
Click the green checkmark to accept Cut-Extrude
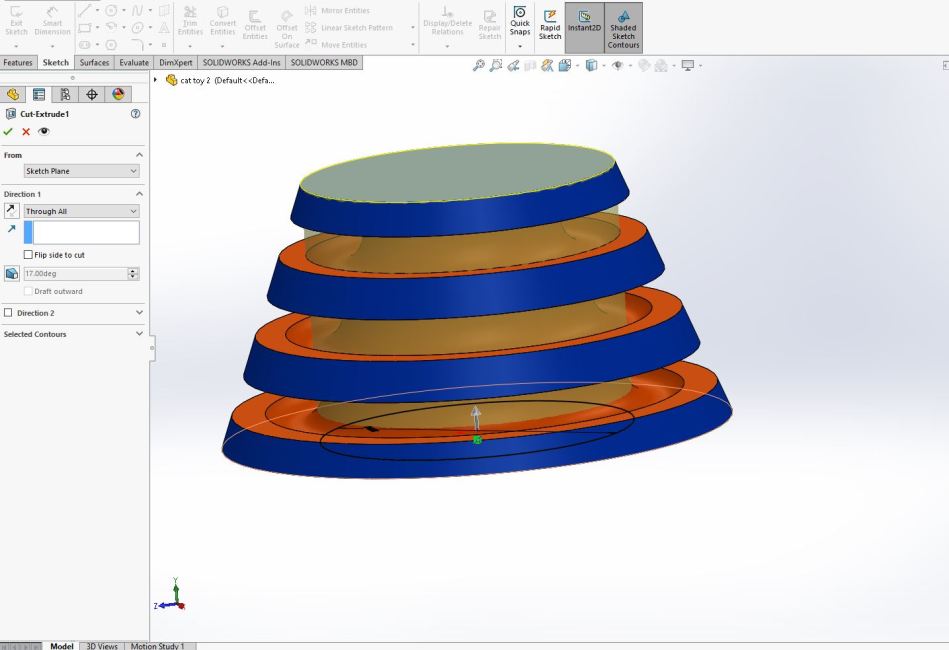9,132
